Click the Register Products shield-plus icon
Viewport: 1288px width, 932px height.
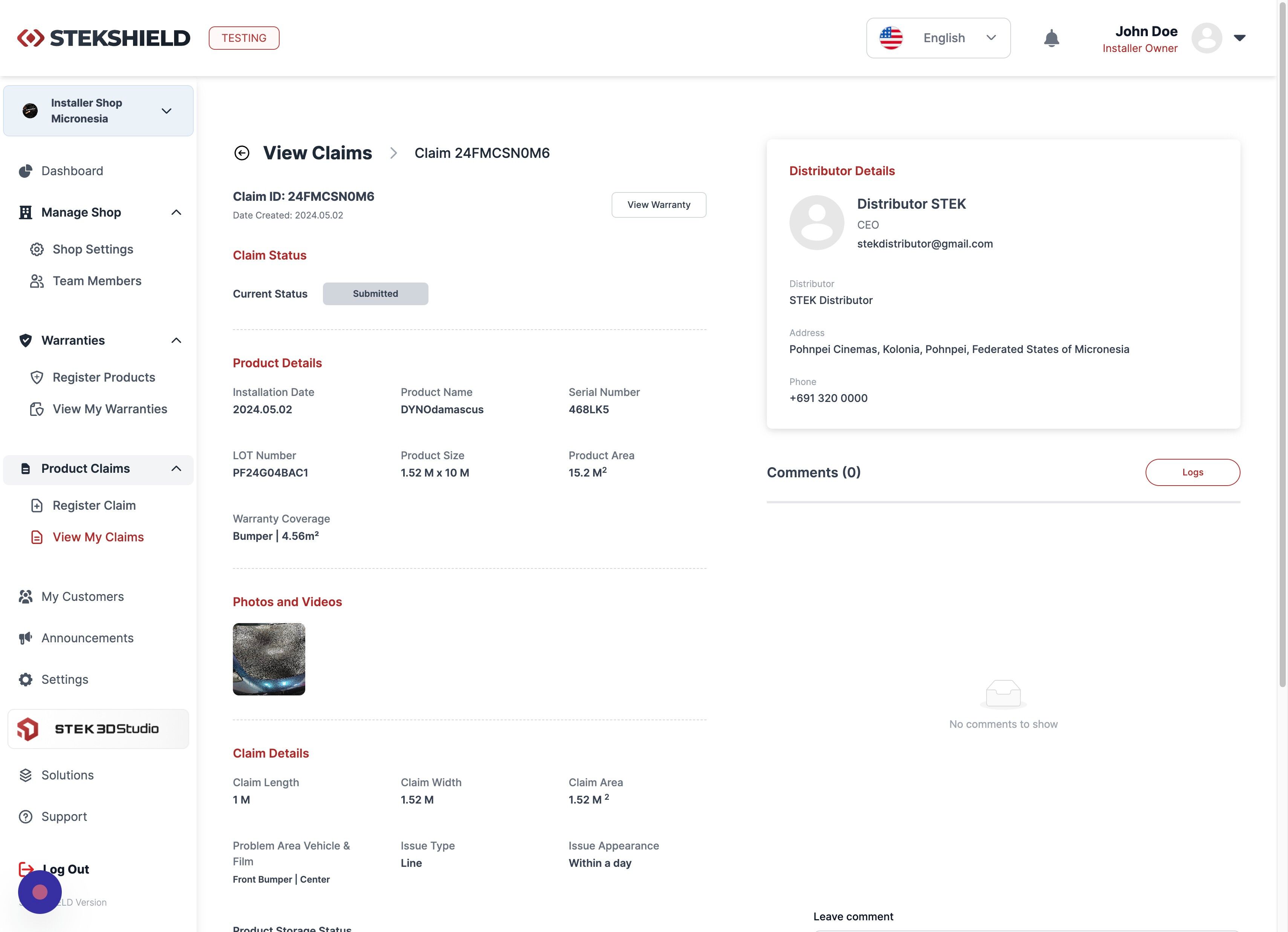(37, 377)
